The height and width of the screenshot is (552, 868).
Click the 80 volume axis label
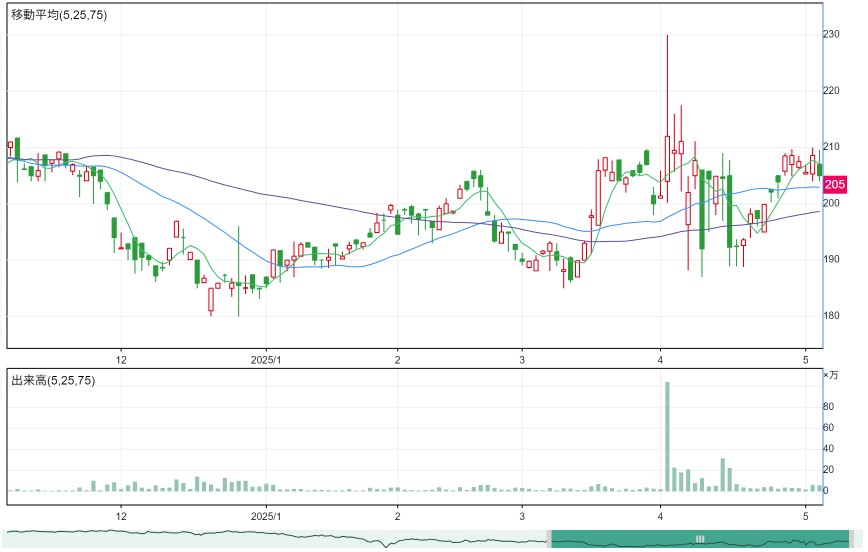coord(828,406)
